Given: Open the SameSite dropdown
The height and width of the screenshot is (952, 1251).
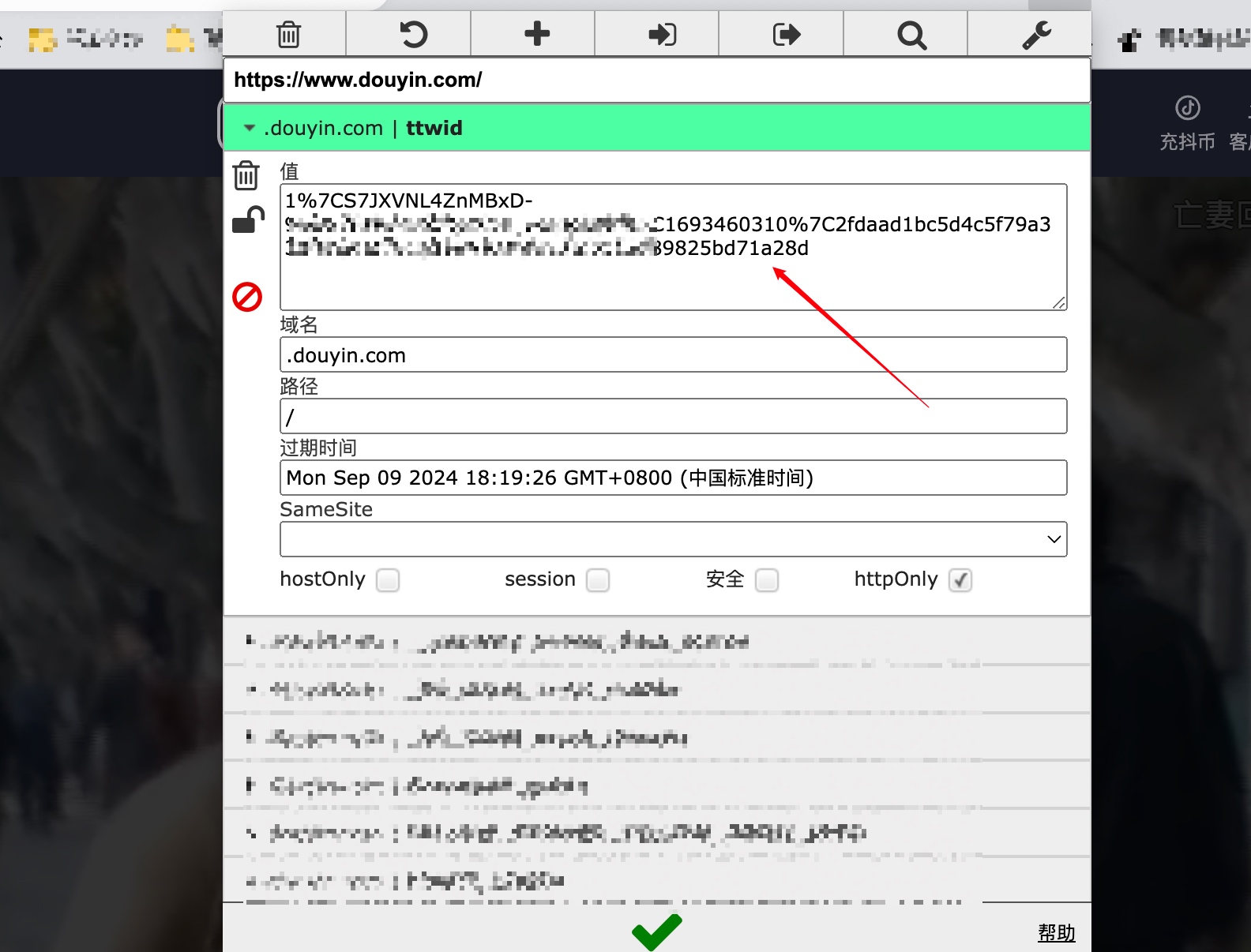Looking at the screenshot, I should (x=673, y=539).
